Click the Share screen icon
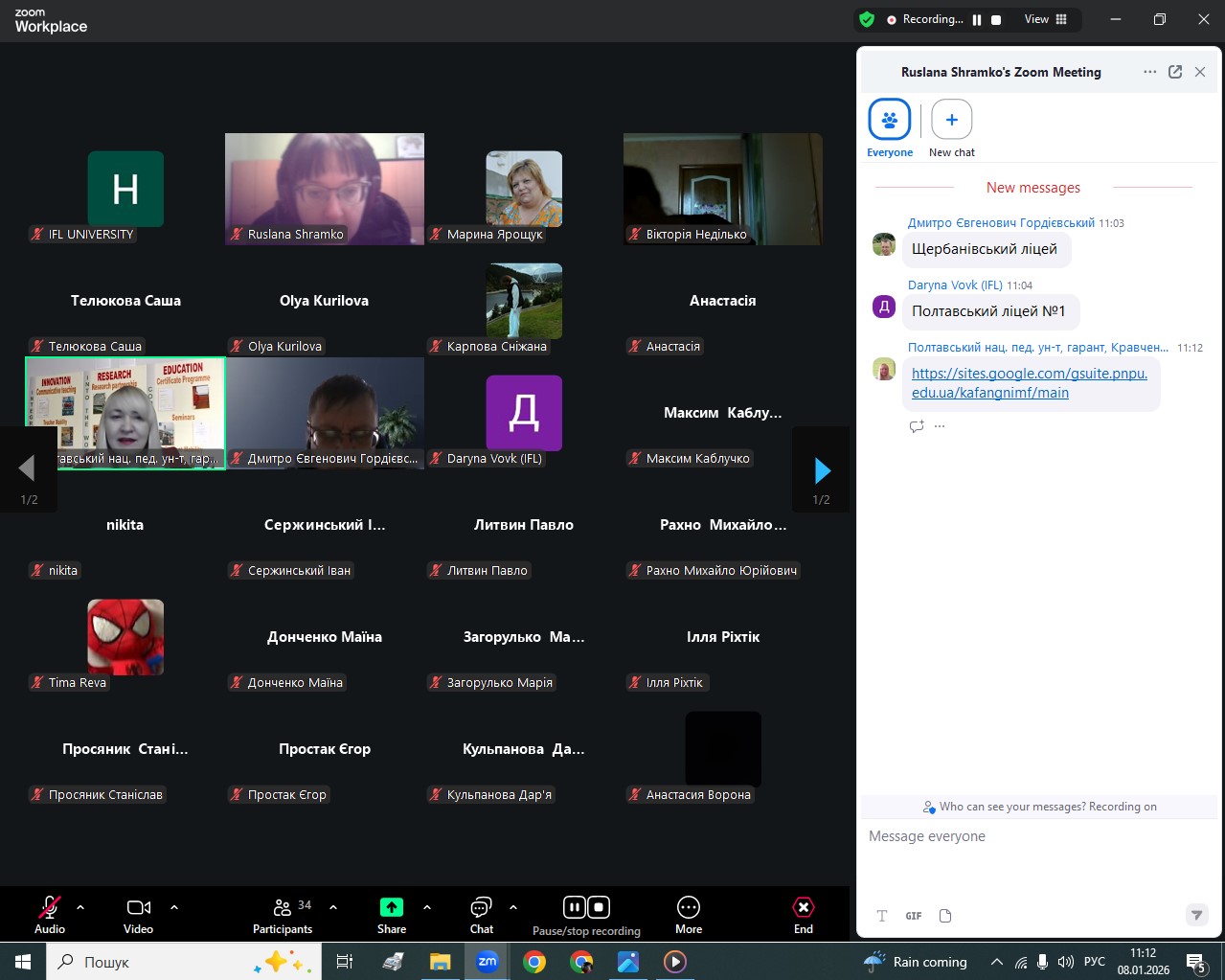 tap(392, 907)
